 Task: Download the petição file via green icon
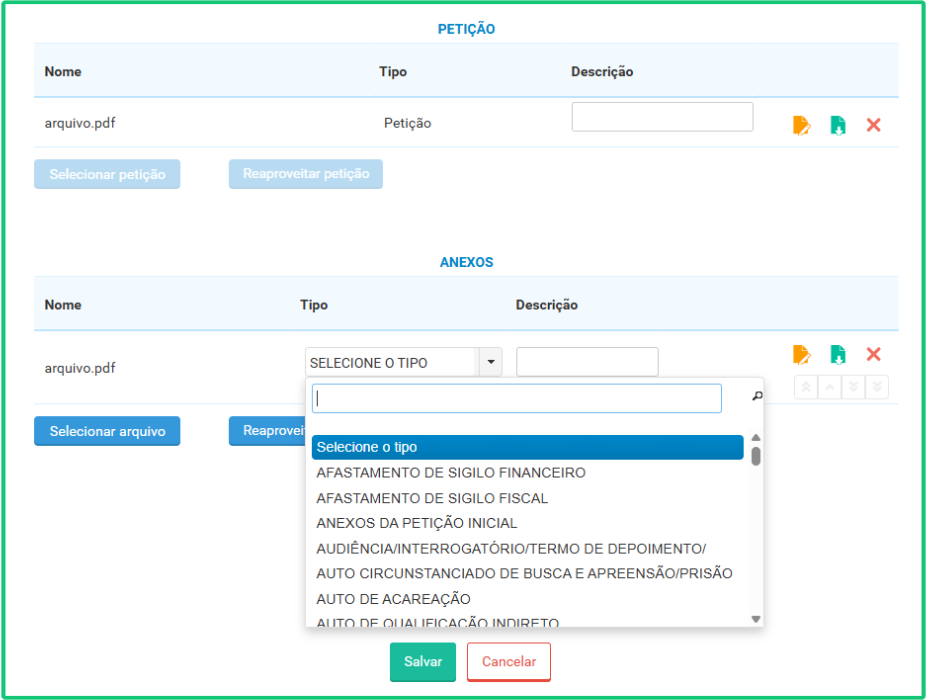[x=838, y=125]
